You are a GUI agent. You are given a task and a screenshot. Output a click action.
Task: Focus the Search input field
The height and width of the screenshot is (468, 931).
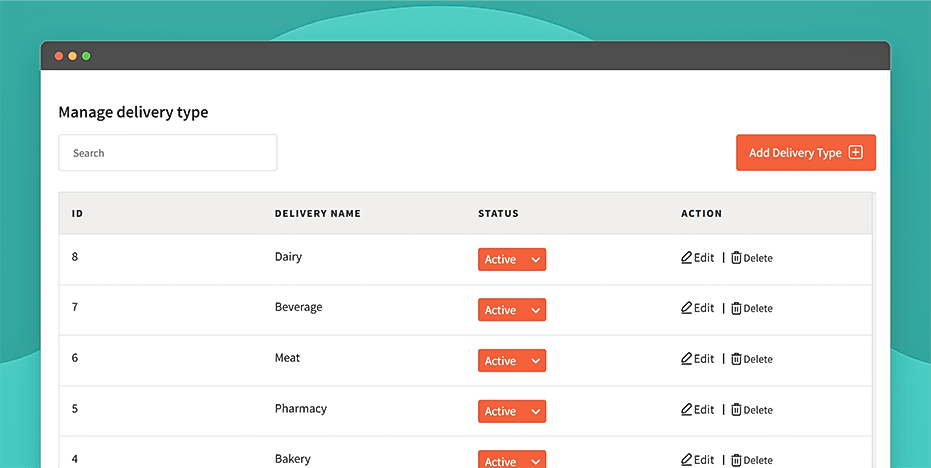click(167, 153)
